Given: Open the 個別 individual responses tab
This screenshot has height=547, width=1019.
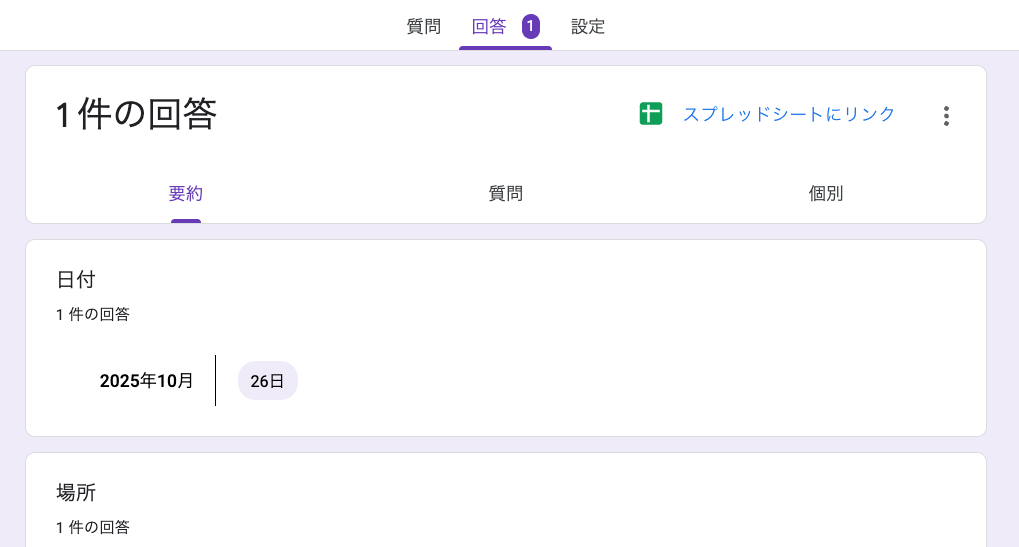Looking at the screenshot, I should [x=826, y=193].
